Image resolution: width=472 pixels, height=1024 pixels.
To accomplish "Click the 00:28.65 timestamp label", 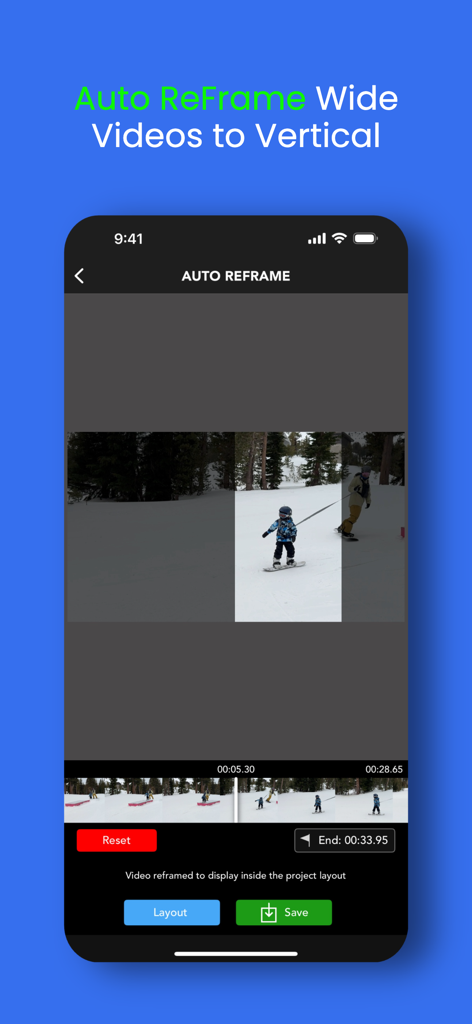I will pos(384,769).
